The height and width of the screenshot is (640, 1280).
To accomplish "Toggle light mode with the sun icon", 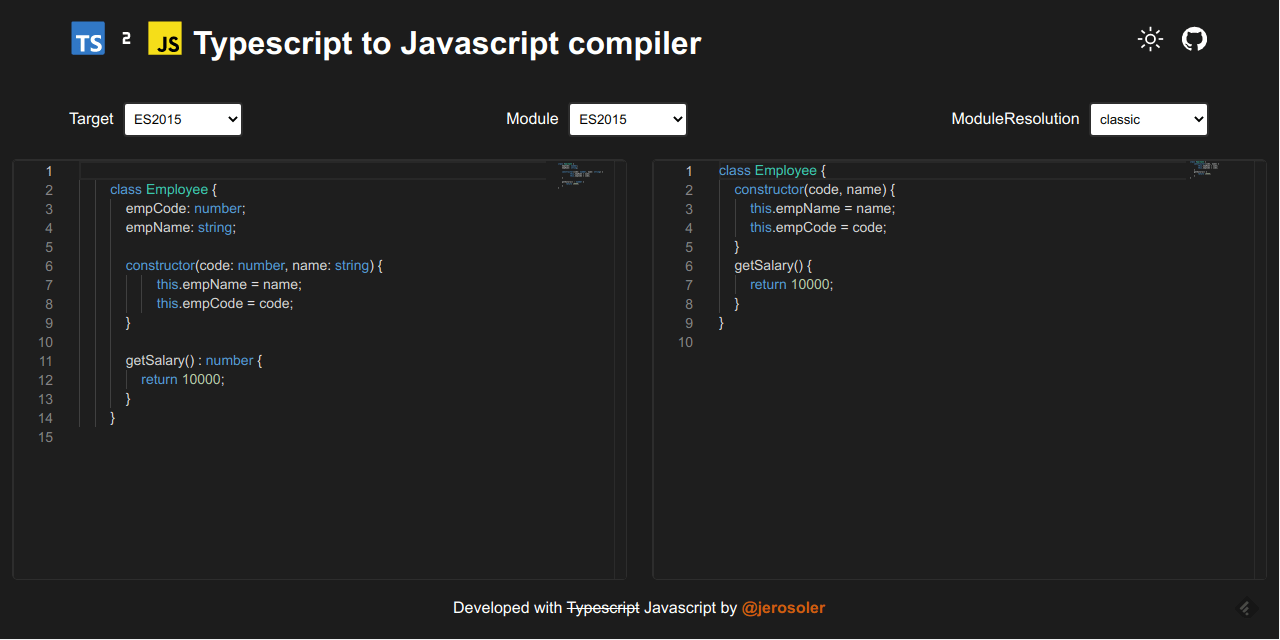I will pyautogui.click(x=1150, y=39).
